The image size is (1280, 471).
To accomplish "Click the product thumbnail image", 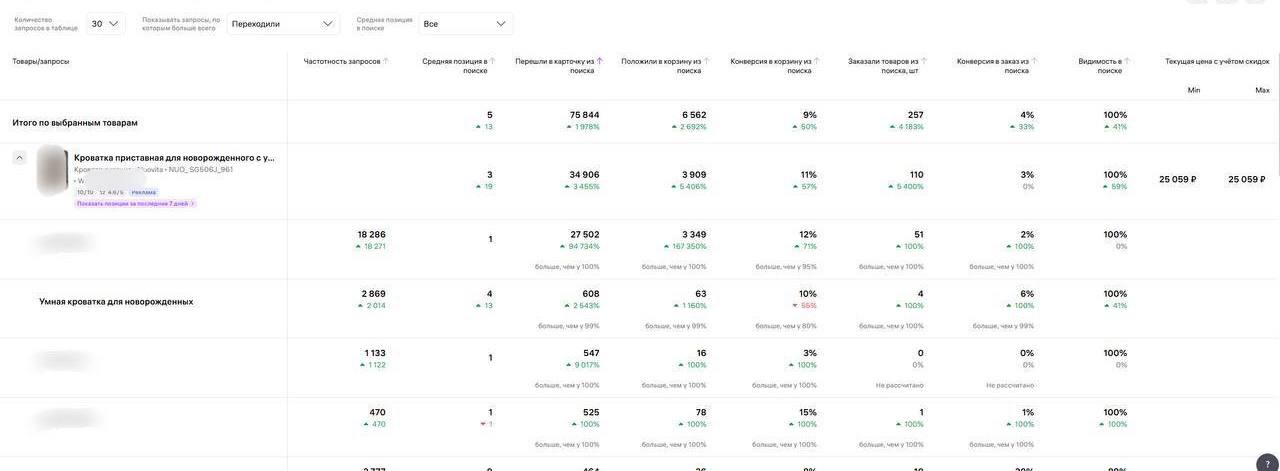I will click(53, 170).
